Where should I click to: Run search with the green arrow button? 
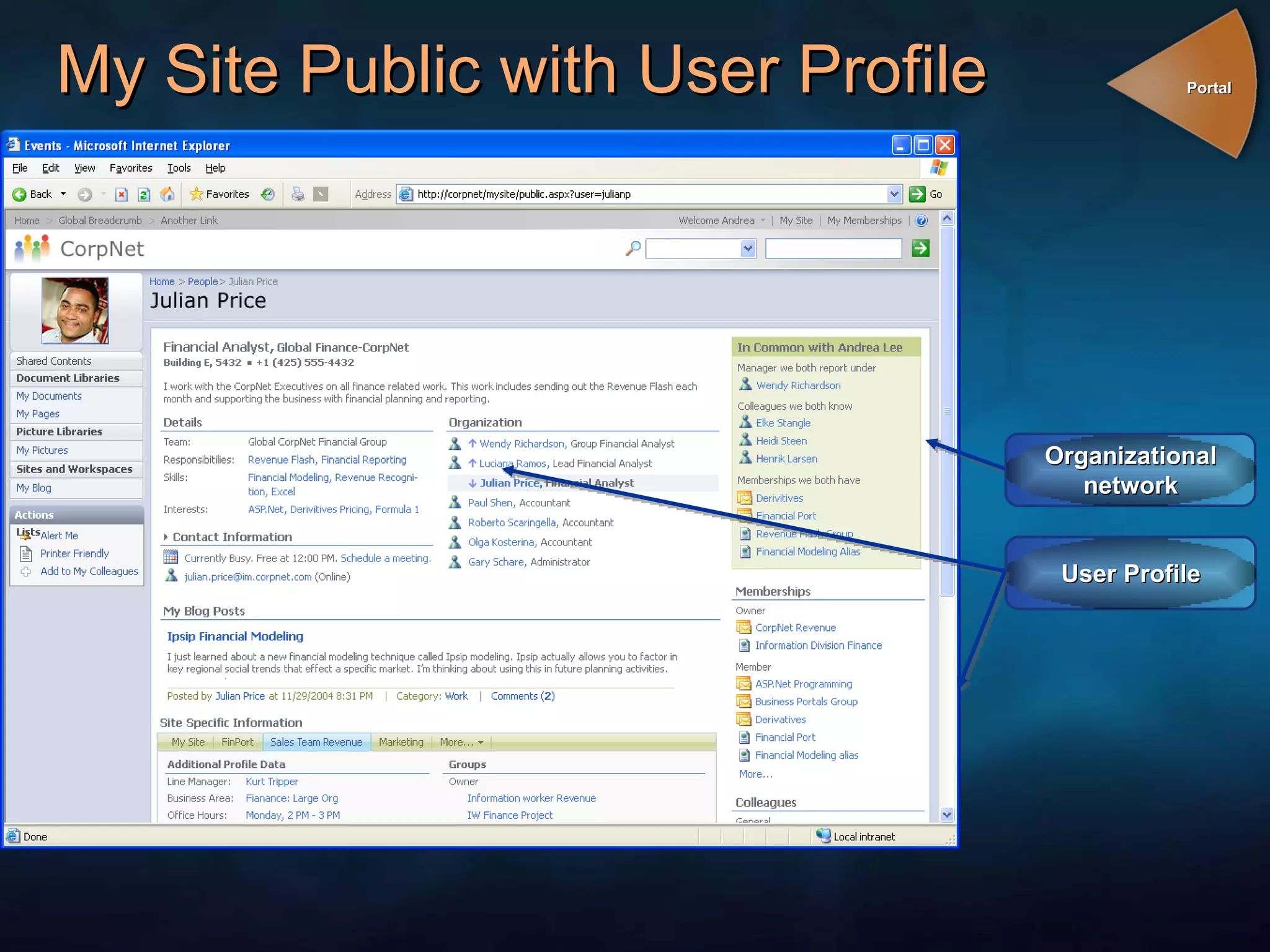click(x=920, y=249)
